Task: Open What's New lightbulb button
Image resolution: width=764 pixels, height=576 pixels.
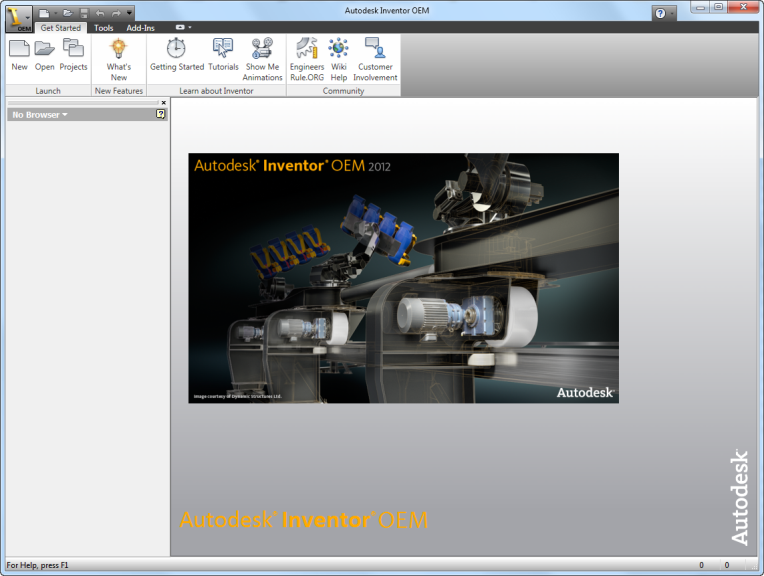Action: (x=119, y=59)
